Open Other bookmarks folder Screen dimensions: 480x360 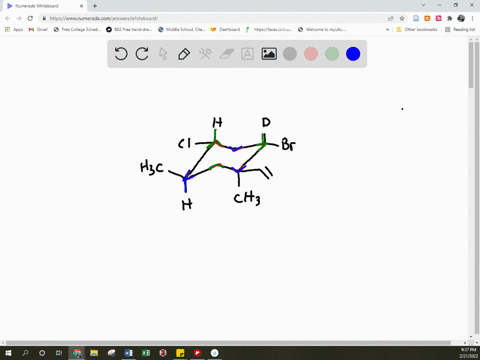click(x=417, y=29)
